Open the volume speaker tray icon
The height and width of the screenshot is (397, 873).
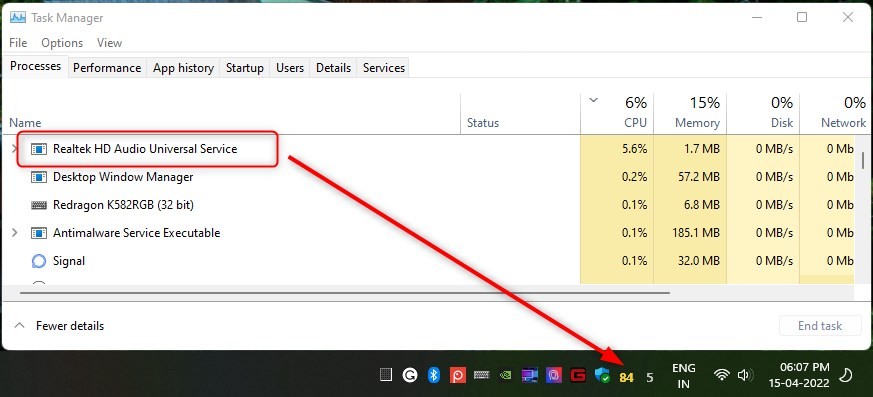click(x=744, y=375)
